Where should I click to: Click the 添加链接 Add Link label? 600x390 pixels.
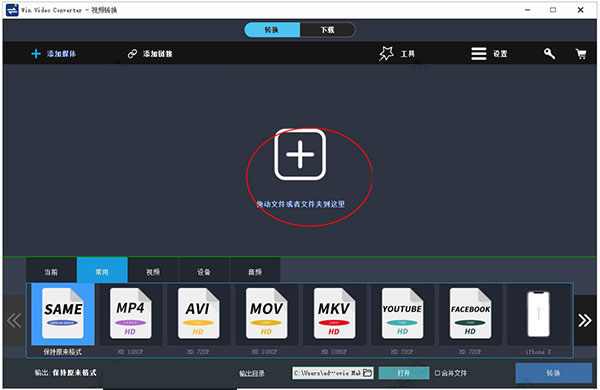157,54
